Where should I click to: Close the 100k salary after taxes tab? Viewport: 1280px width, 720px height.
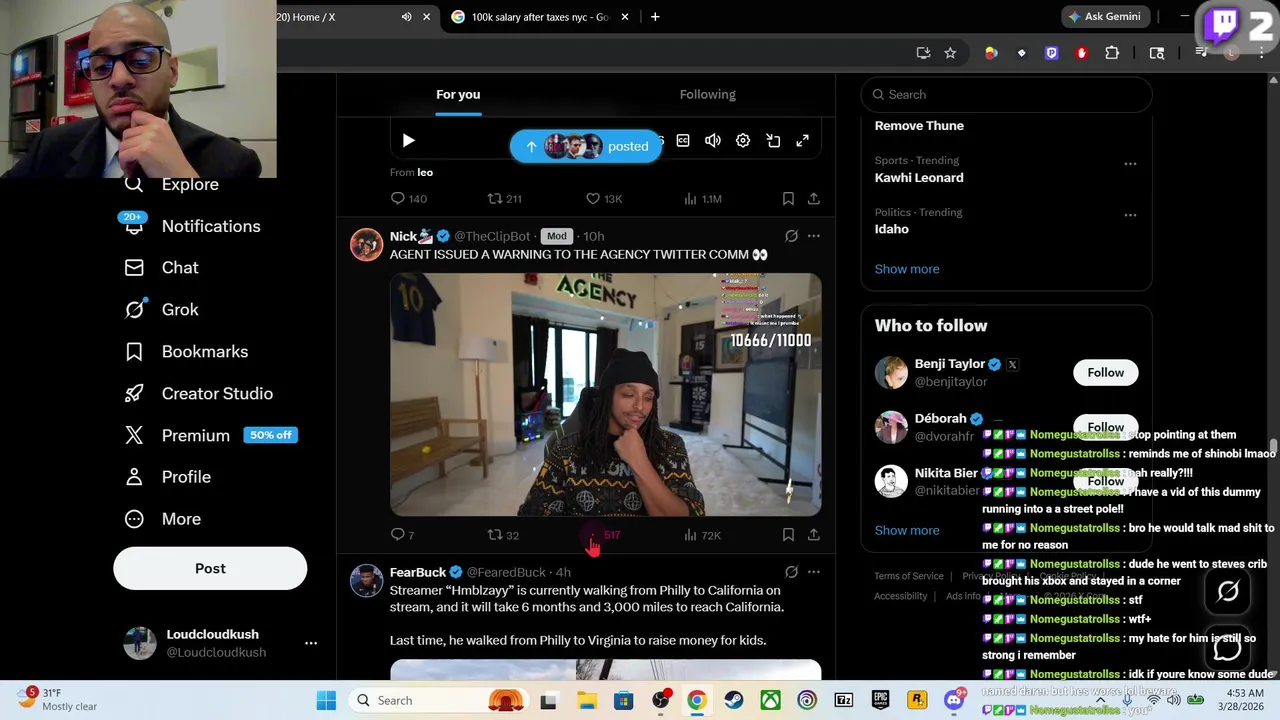625,17
